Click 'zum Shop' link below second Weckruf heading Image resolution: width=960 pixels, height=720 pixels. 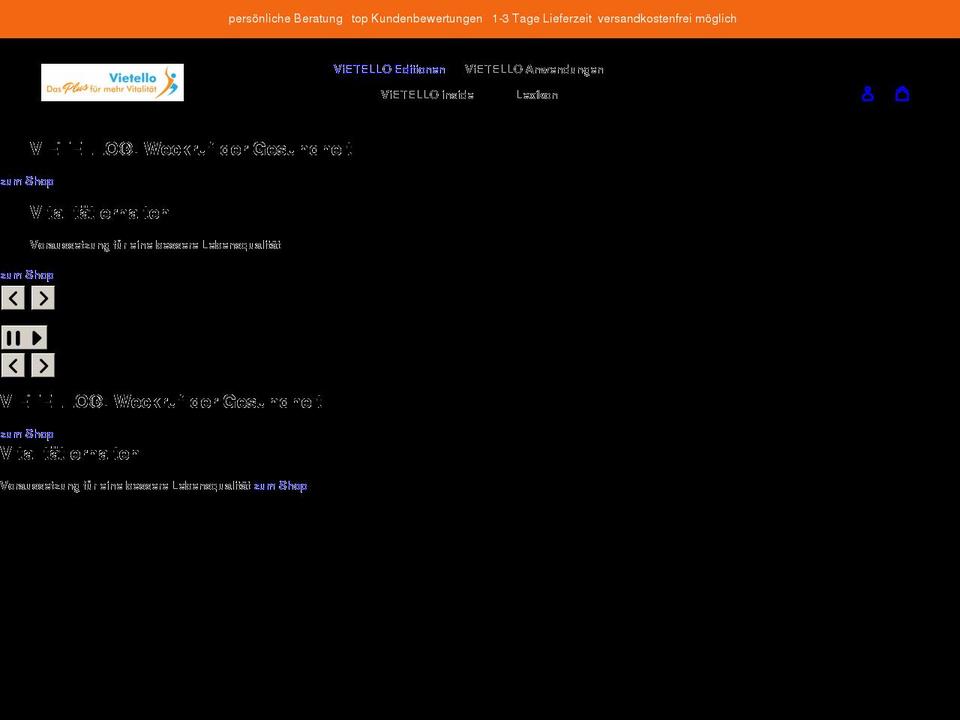point(27,434)
